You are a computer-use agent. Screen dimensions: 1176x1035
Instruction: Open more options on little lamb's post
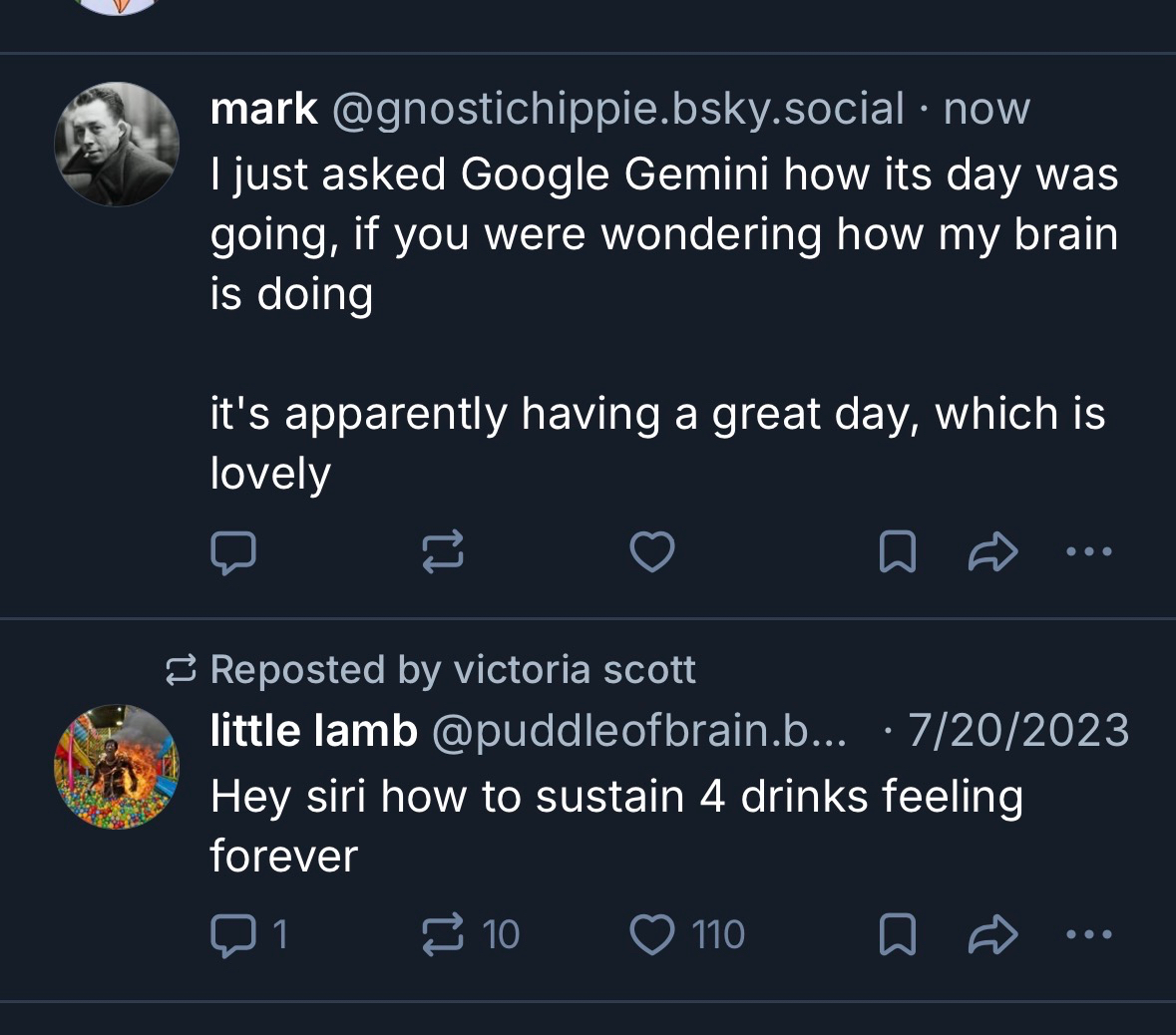point(1088,934)
